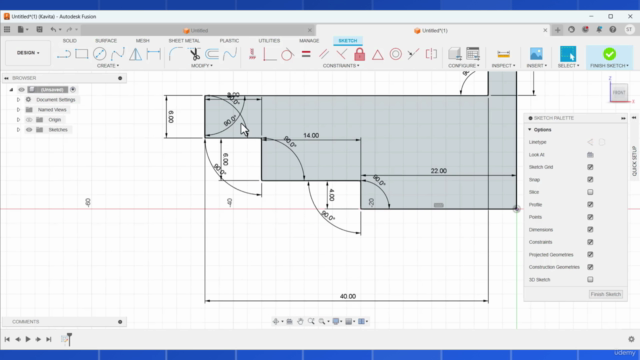
Task: Click the Insert image icon
Action: pyautogui.click(x=536, y=54)
